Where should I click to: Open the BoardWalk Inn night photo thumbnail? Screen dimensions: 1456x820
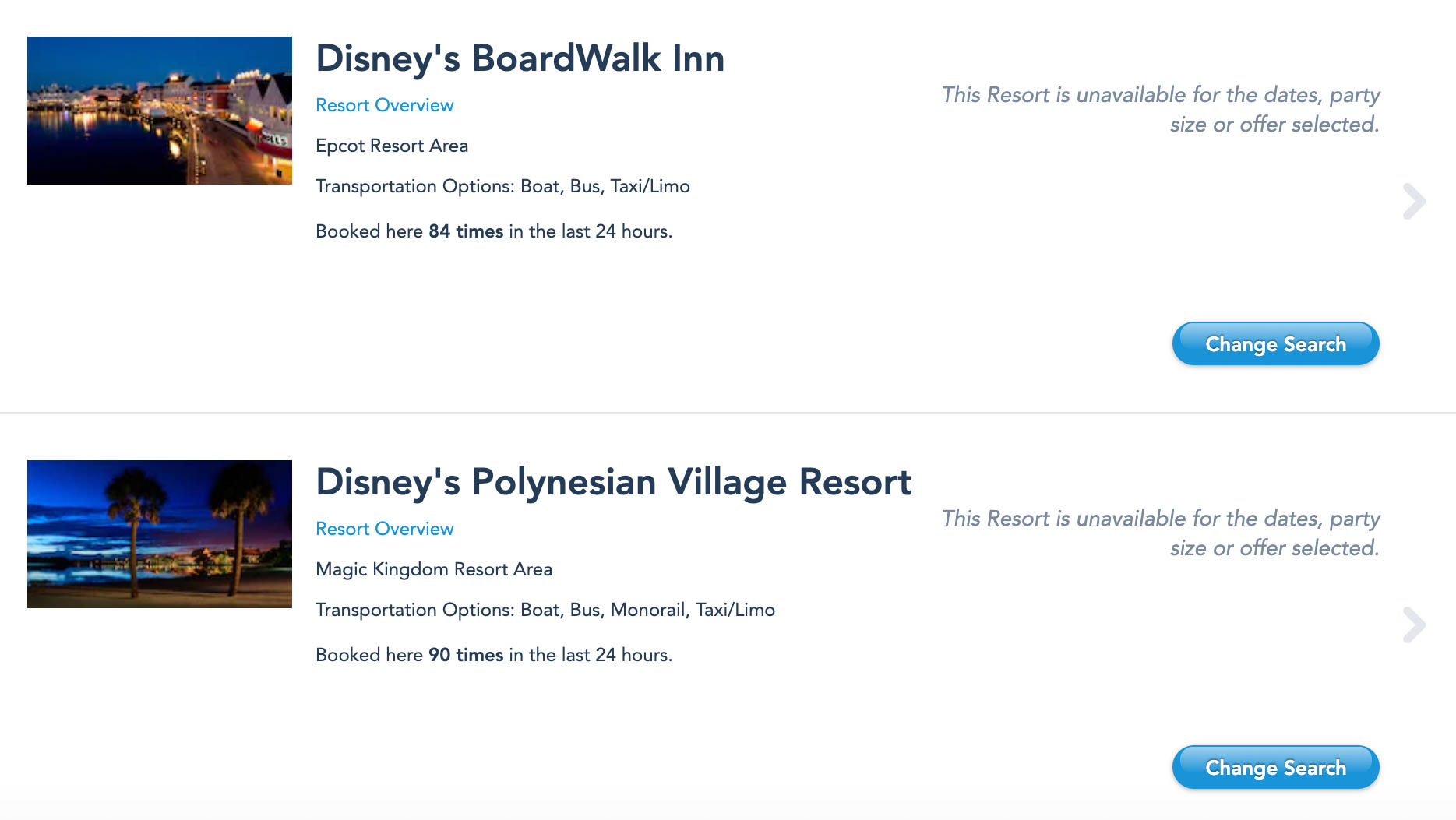coord(160,111)
